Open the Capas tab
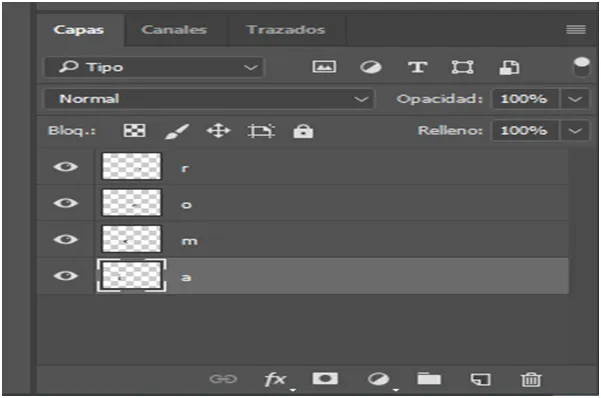The image size is (601, 398). 79,30
